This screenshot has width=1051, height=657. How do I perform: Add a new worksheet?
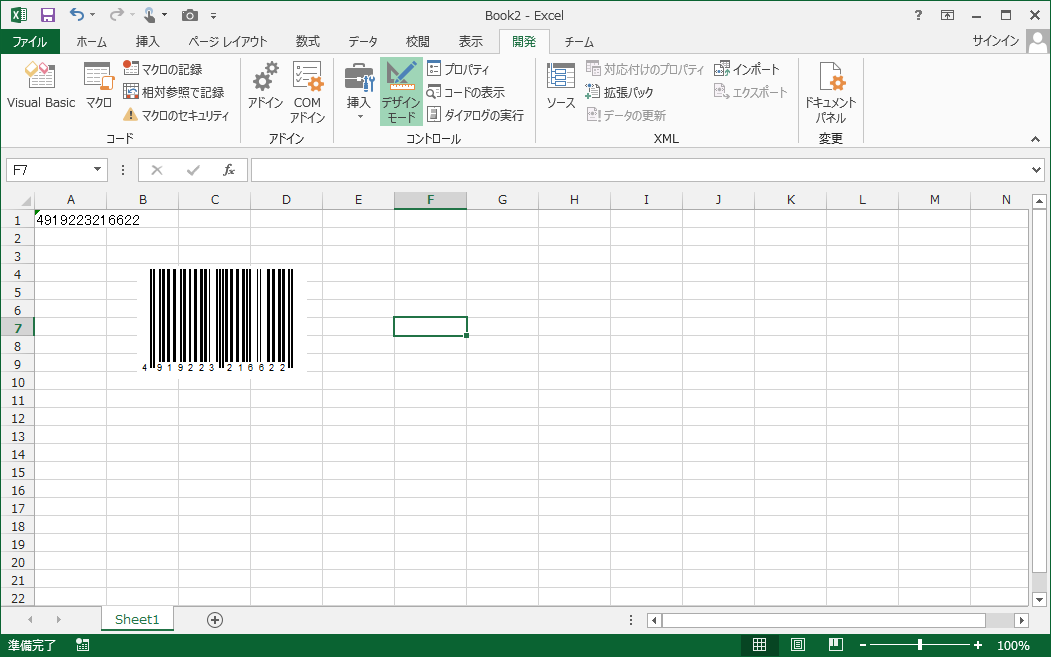pos(214,619)
